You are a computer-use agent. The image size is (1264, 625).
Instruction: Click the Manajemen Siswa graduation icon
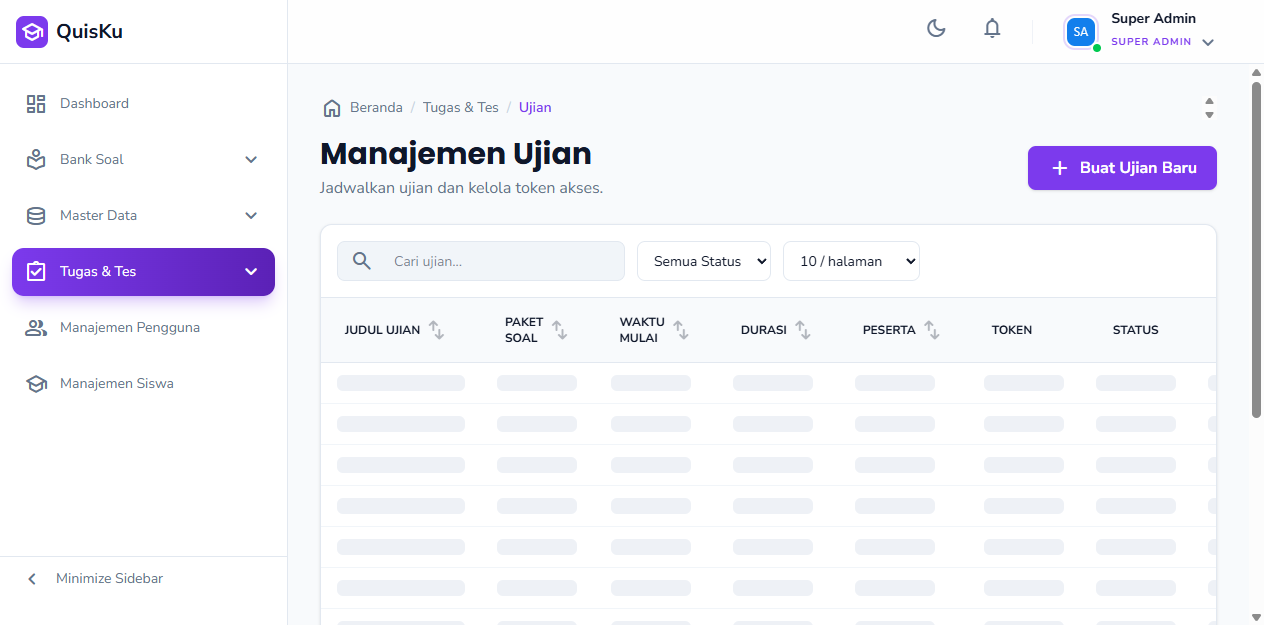click(36, 384)
